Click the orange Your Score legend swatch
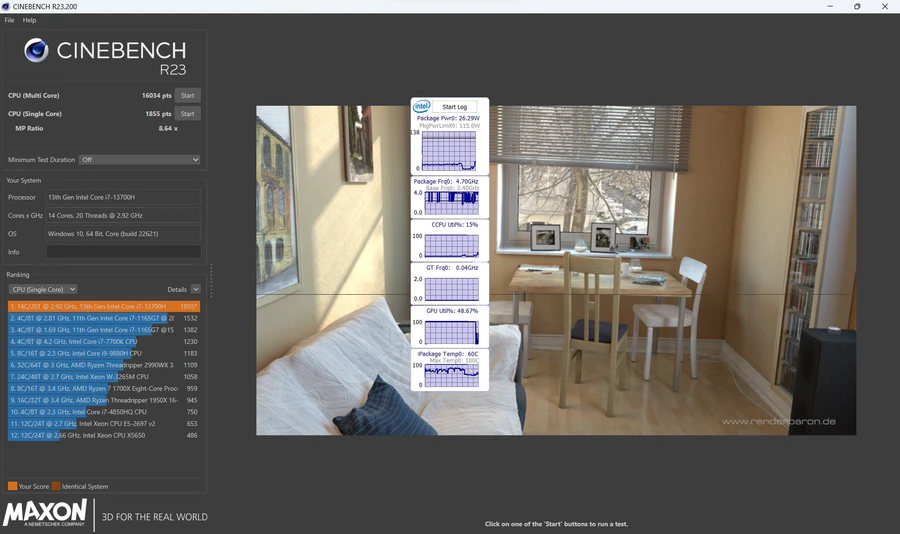 pyautogui.click(x=12, y=486)
